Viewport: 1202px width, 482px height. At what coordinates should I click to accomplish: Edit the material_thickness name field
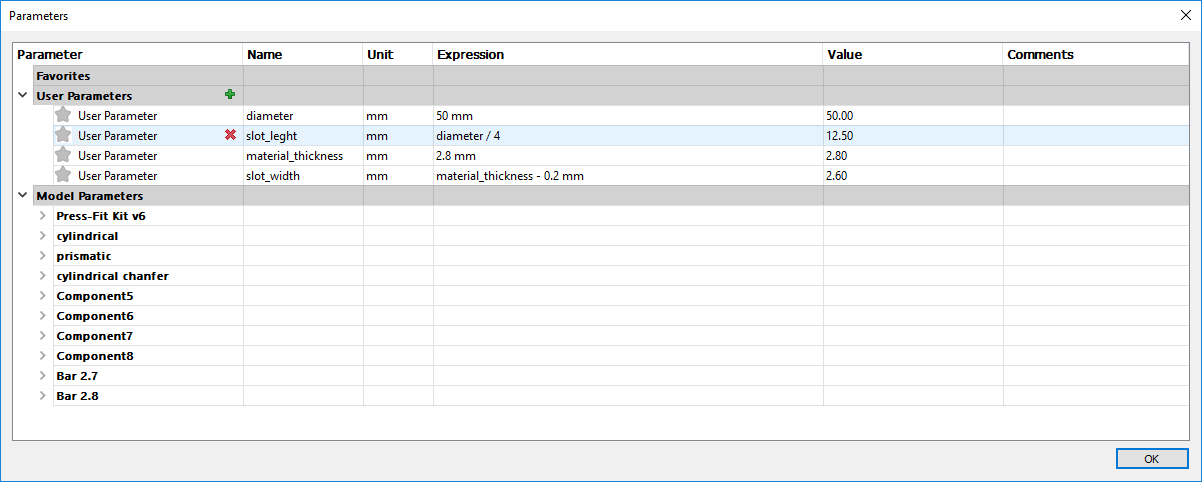[x=303, y=155]
